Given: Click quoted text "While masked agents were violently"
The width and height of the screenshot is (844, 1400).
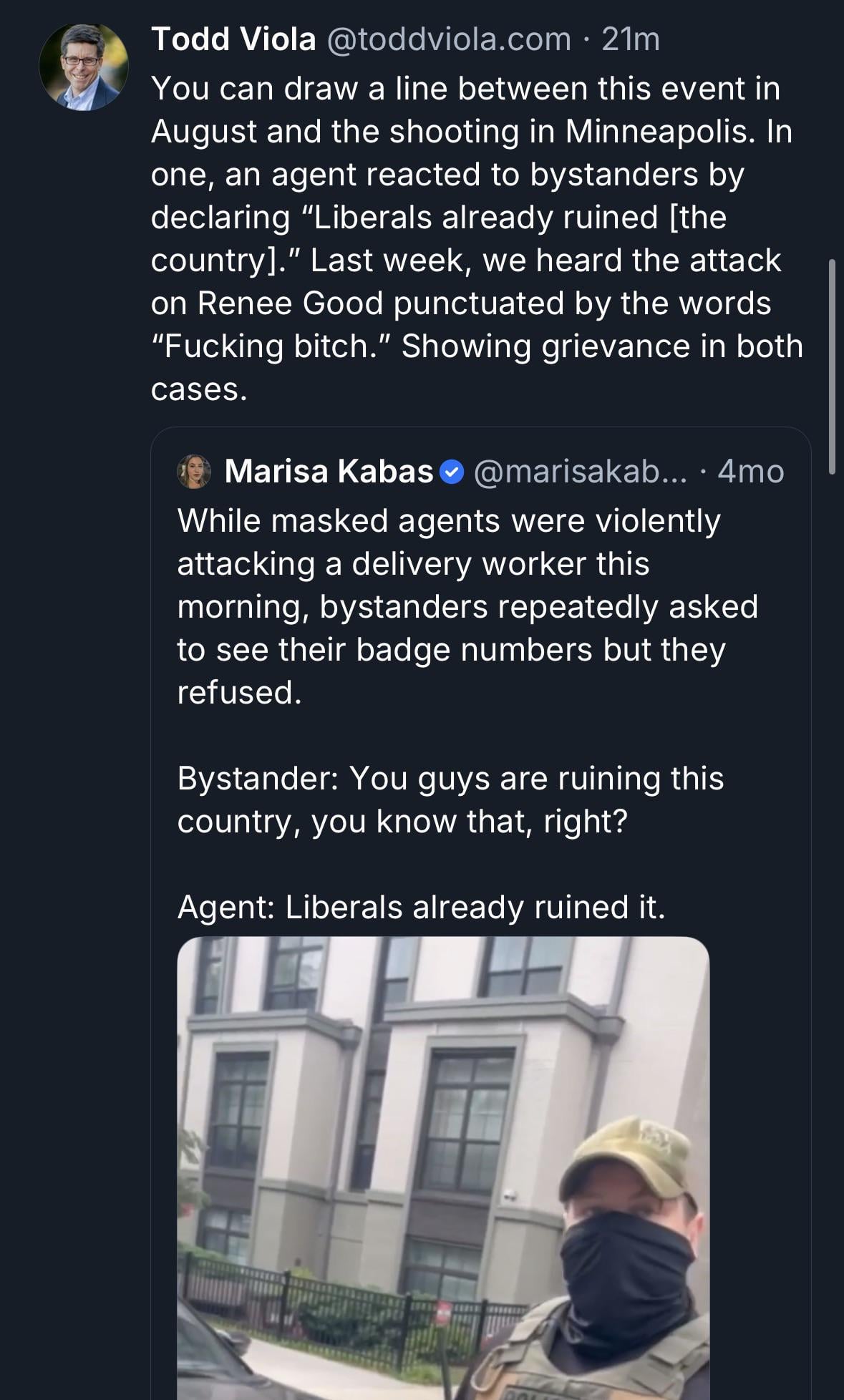Looking at the screenshot, I should tap(449, 521).
